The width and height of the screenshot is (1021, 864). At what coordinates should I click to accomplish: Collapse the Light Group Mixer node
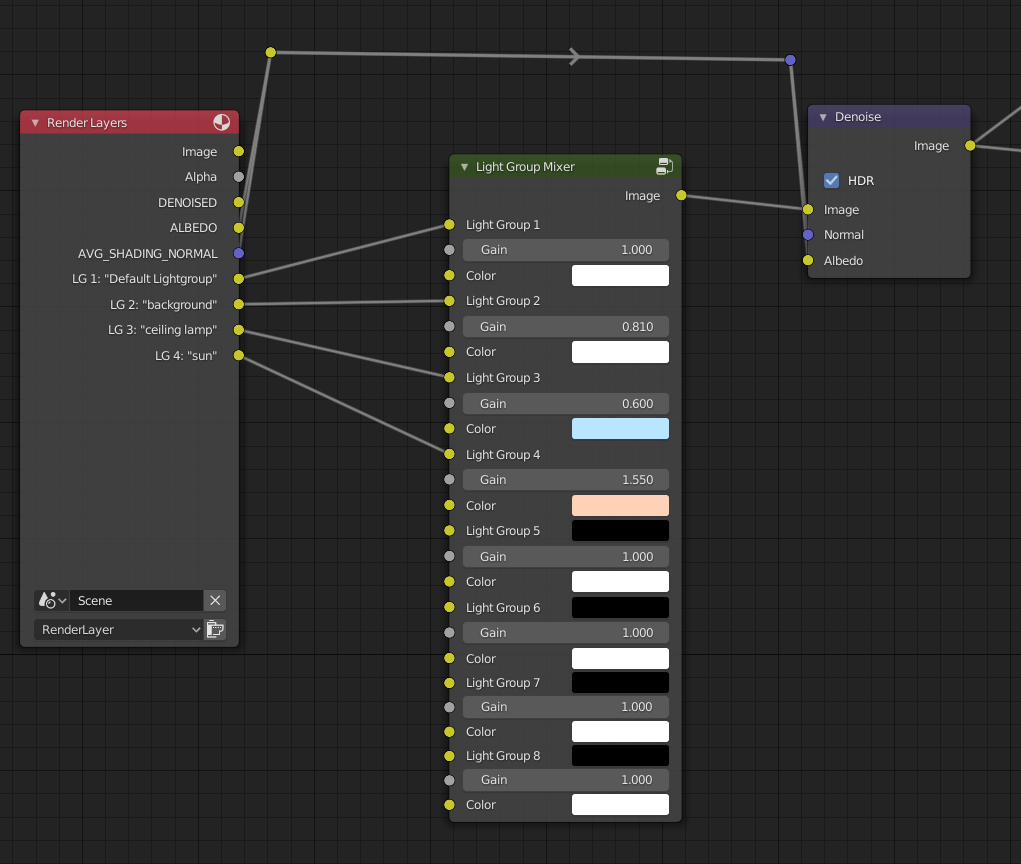[464, 167]
